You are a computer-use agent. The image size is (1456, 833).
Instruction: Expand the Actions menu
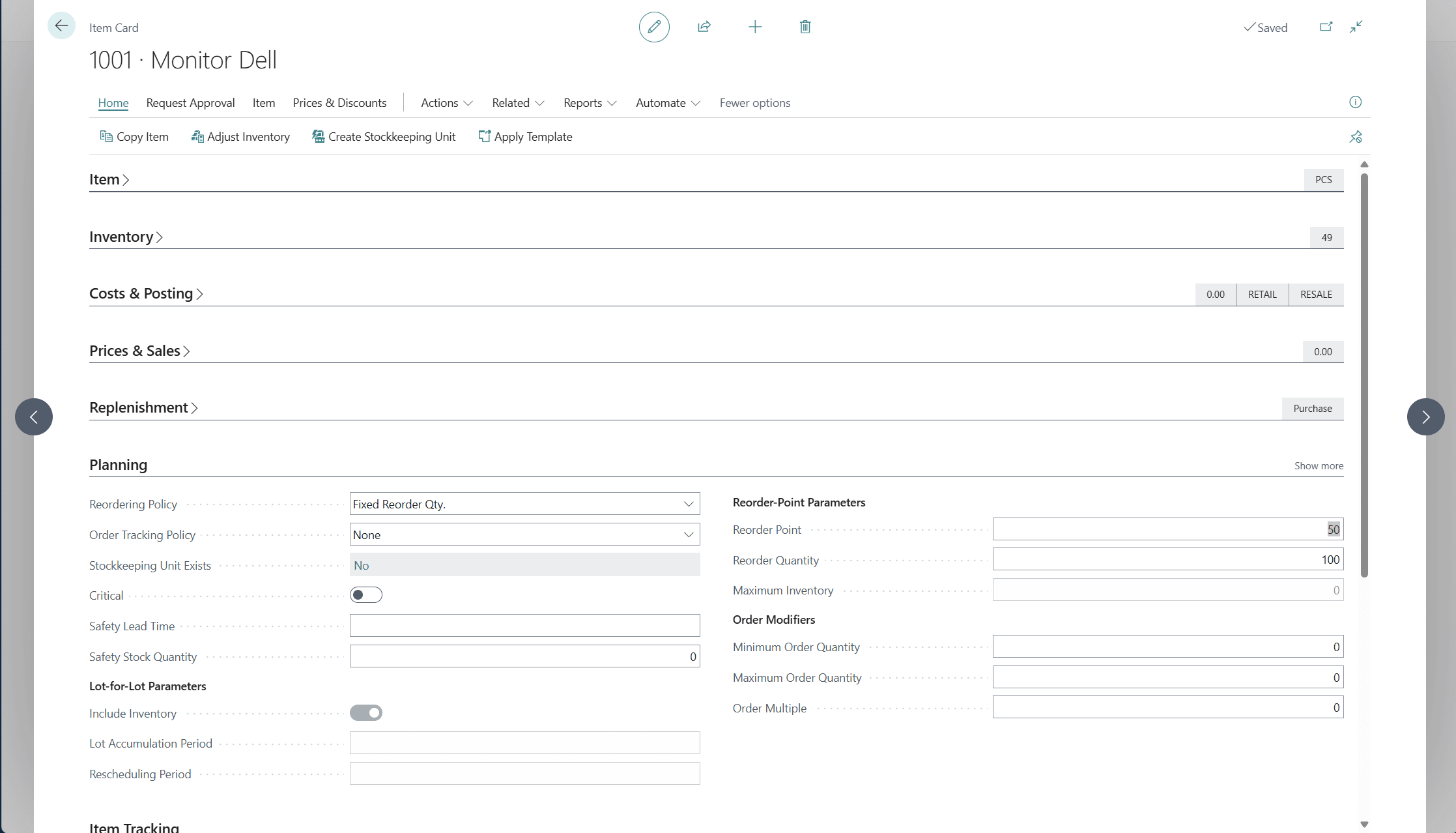point(447,103)
